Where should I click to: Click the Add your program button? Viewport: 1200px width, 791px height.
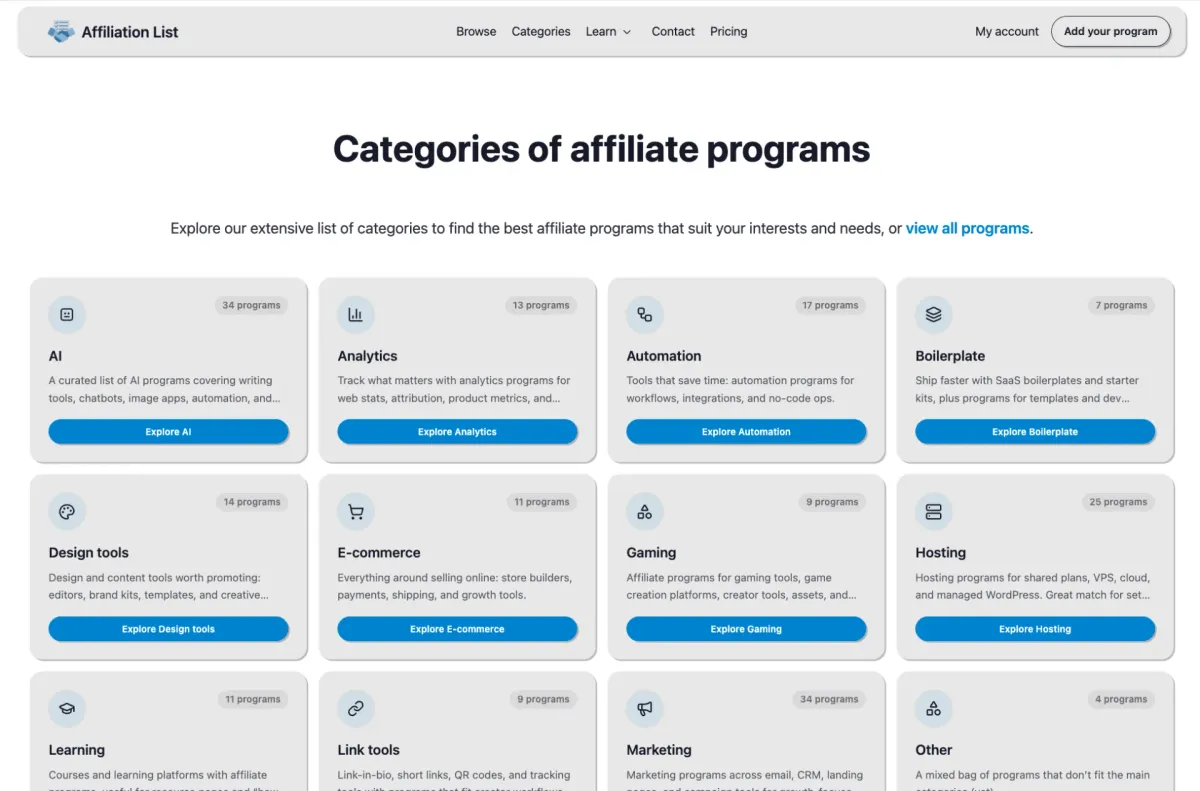(1111, 31)
